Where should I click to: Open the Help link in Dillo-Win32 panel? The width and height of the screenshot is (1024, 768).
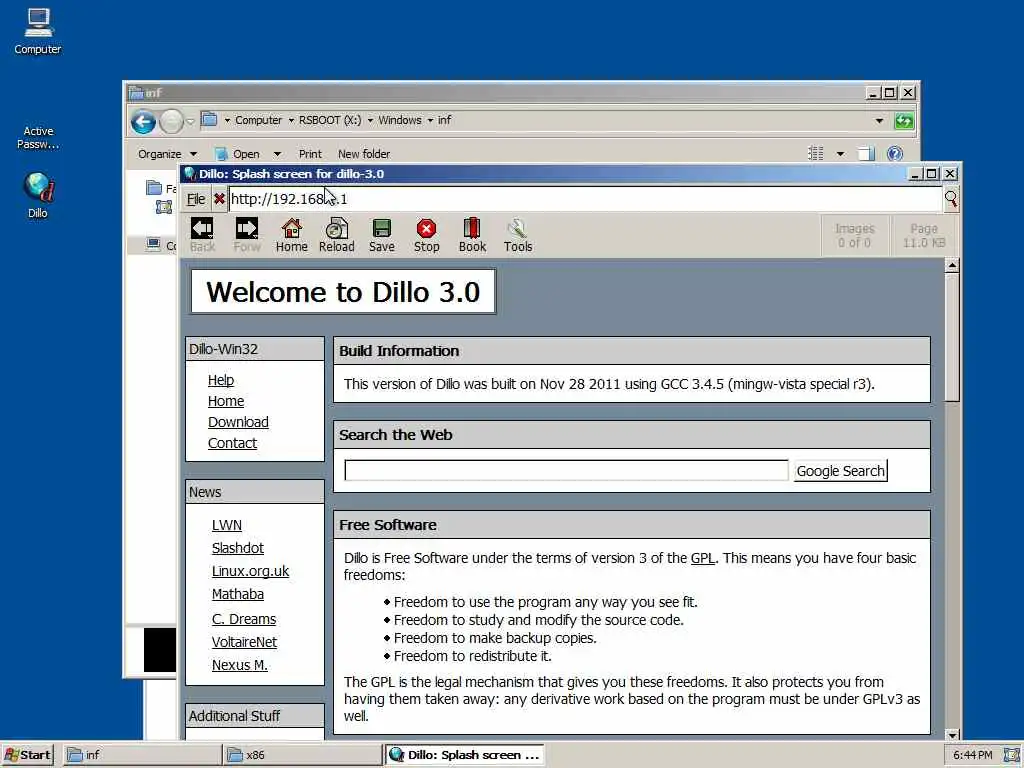(x=221, y=380)
